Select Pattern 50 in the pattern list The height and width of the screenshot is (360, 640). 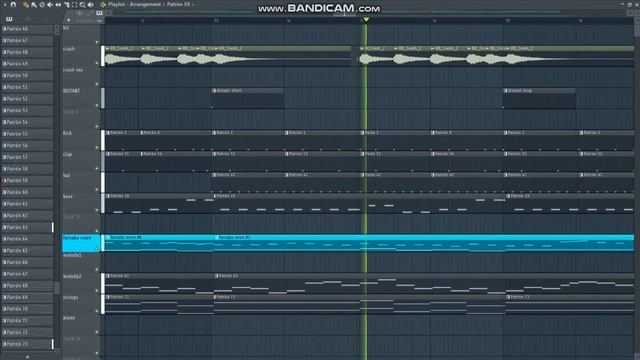pos(27,76)
